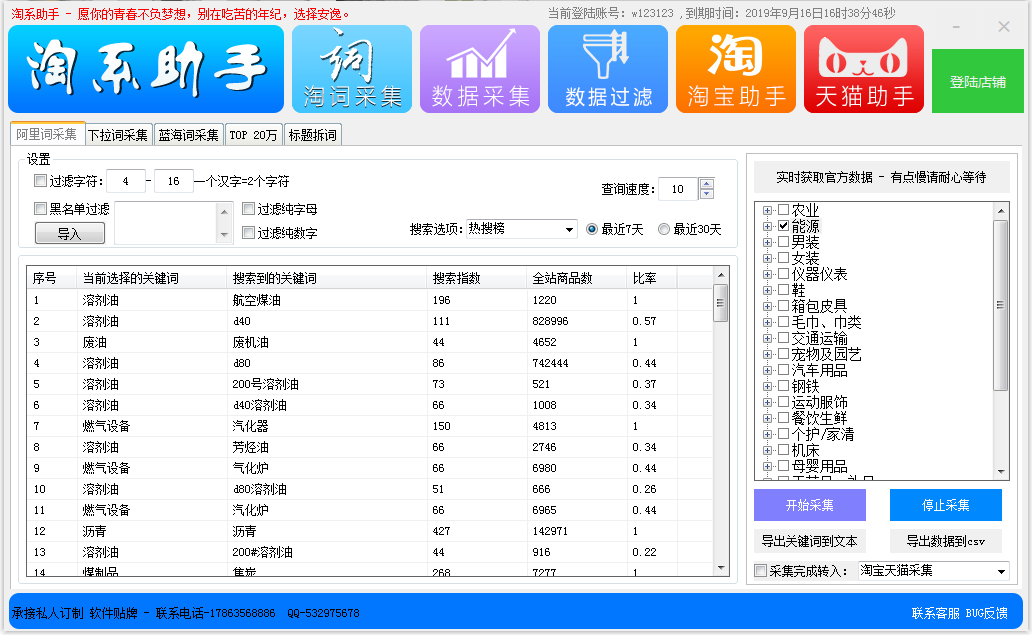Click 导出数据到csv button
1032x635 pixels.
pyautogui.click(x=945, y=541)
